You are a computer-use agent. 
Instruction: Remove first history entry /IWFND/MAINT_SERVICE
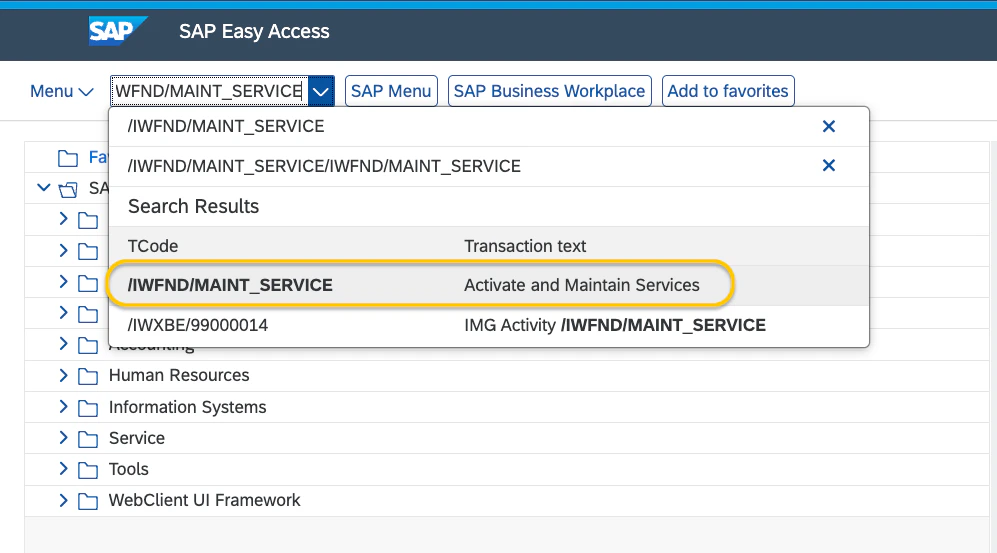tap(829, 126)
